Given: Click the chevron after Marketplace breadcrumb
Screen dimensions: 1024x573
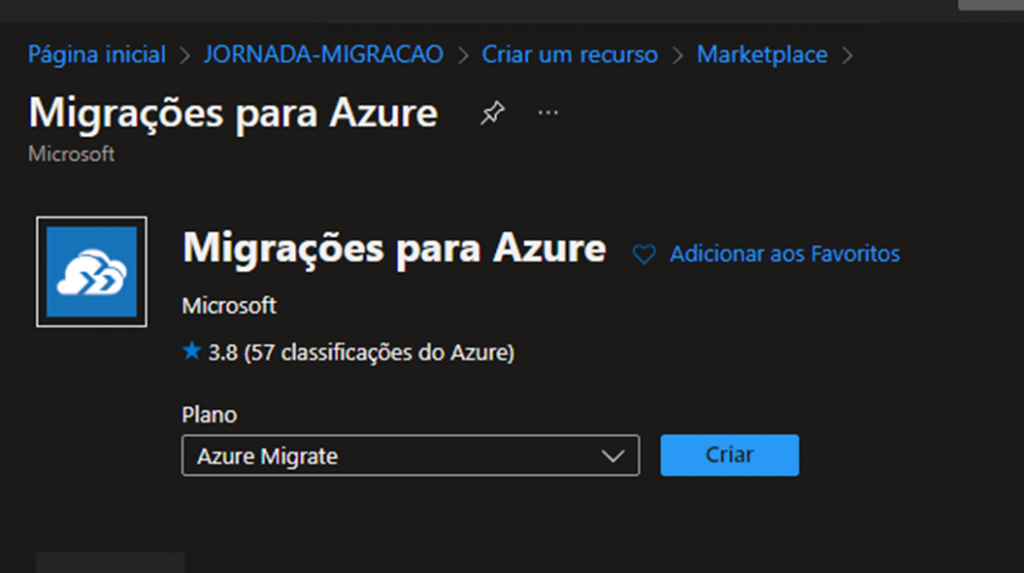Looking at the screenshot, I should tap(848, 54).
